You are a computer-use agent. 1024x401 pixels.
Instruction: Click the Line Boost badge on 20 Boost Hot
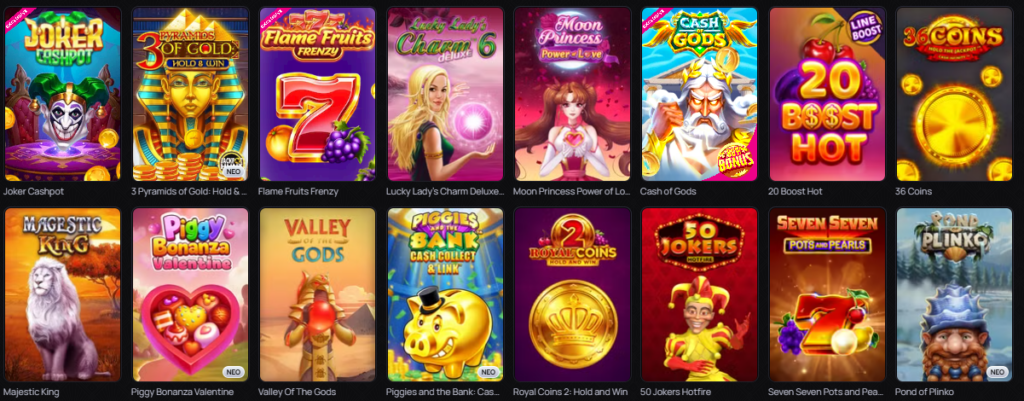pos(865,28)
